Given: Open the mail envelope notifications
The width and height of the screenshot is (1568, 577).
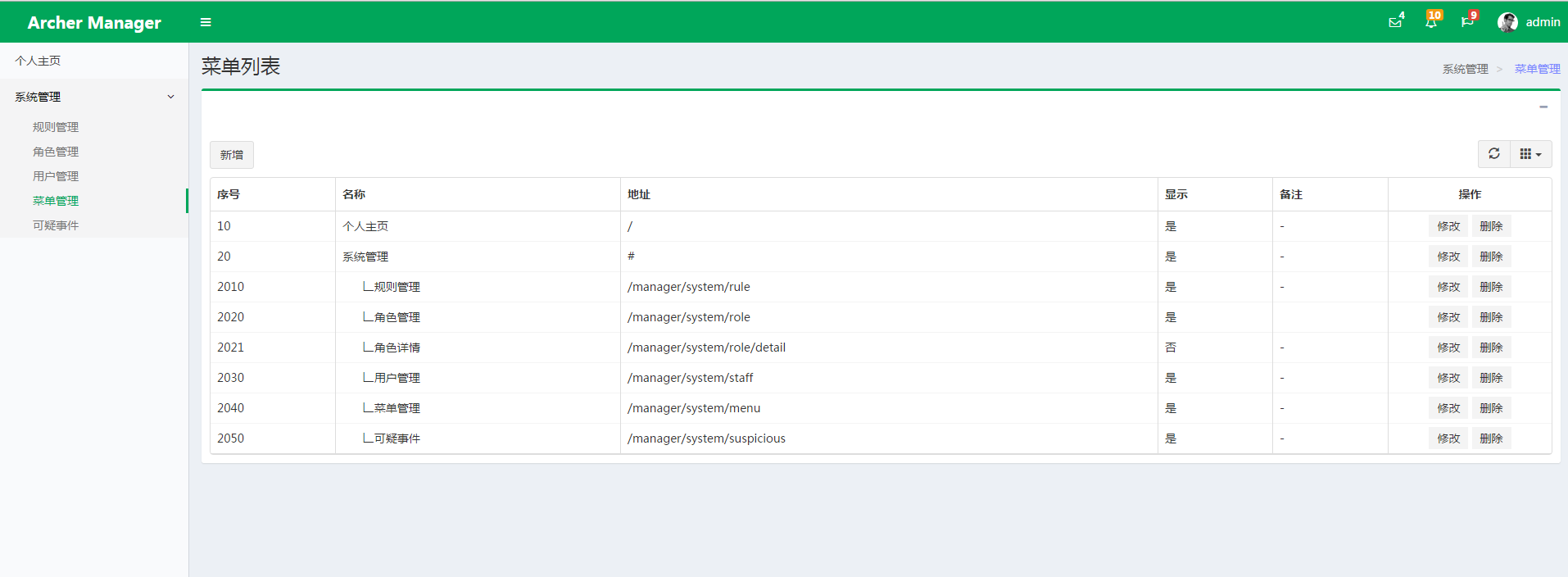Looking at the screenshot, I should click(x=1395, y=22).
